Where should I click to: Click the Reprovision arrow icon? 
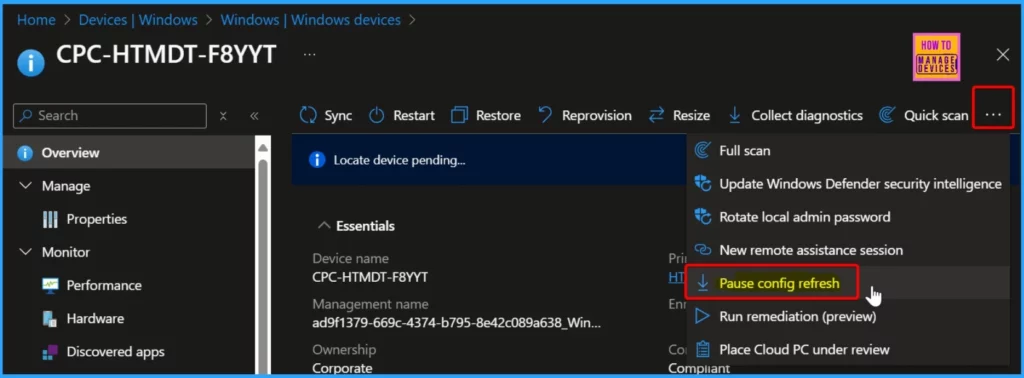(x=546, y=116)
